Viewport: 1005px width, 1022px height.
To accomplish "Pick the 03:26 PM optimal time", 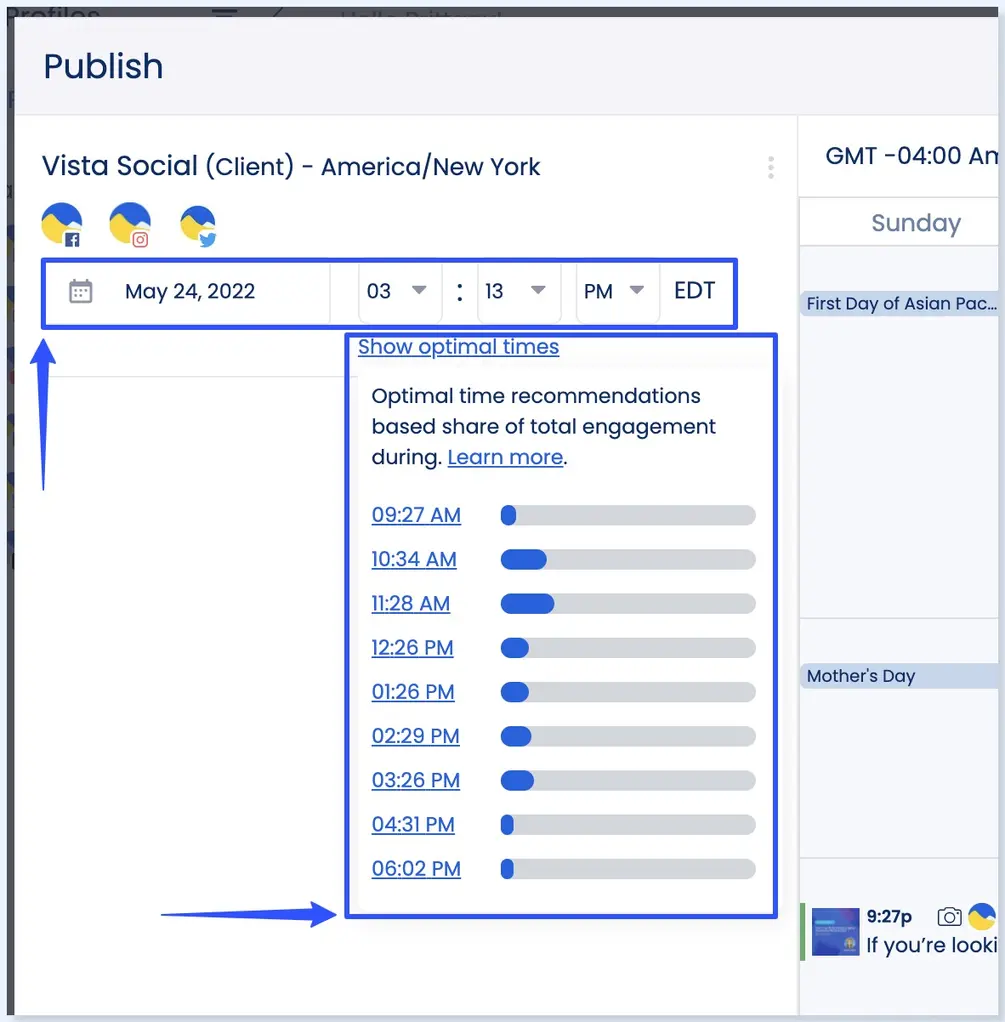I will (416, 780).
